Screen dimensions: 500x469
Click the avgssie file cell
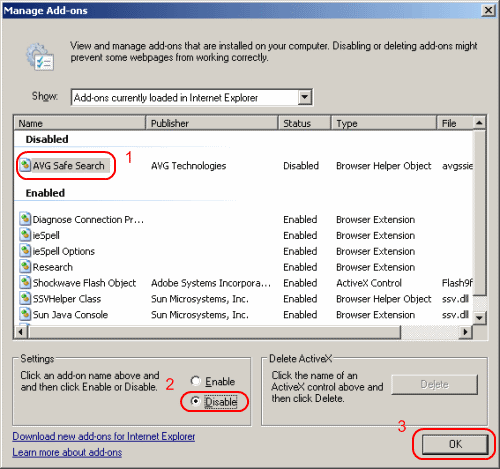click(x=457, y=166)
